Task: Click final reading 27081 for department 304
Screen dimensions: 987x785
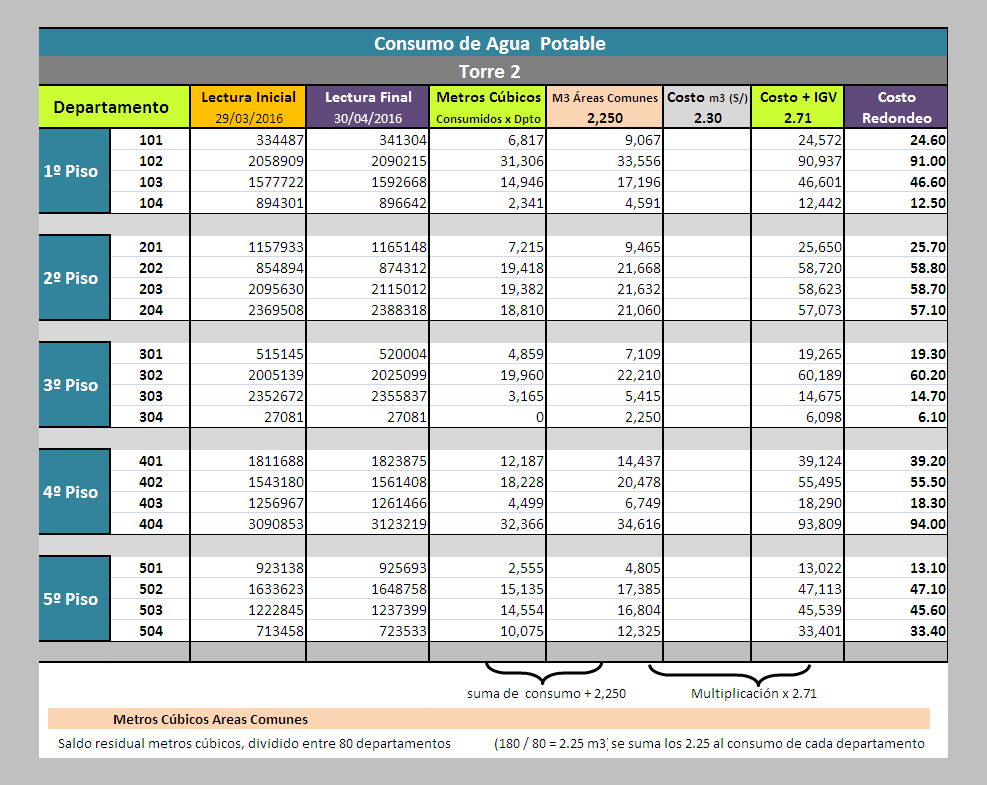Action: [368, 417]
